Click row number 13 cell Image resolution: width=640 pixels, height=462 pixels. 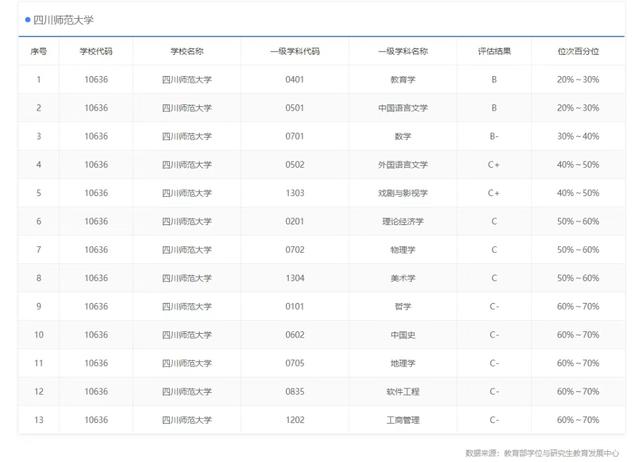(39, 420)
